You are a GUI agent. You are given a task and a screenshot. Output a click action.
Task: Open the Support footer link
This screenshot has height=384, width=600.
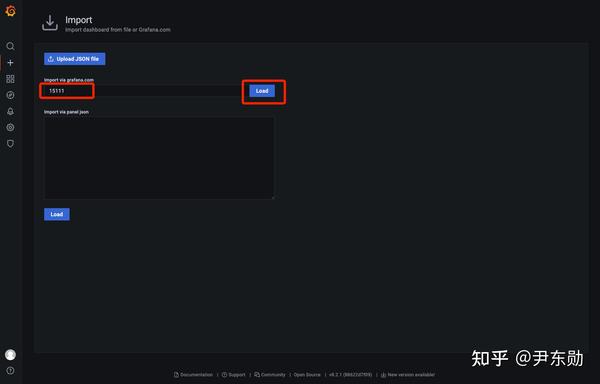233,375
